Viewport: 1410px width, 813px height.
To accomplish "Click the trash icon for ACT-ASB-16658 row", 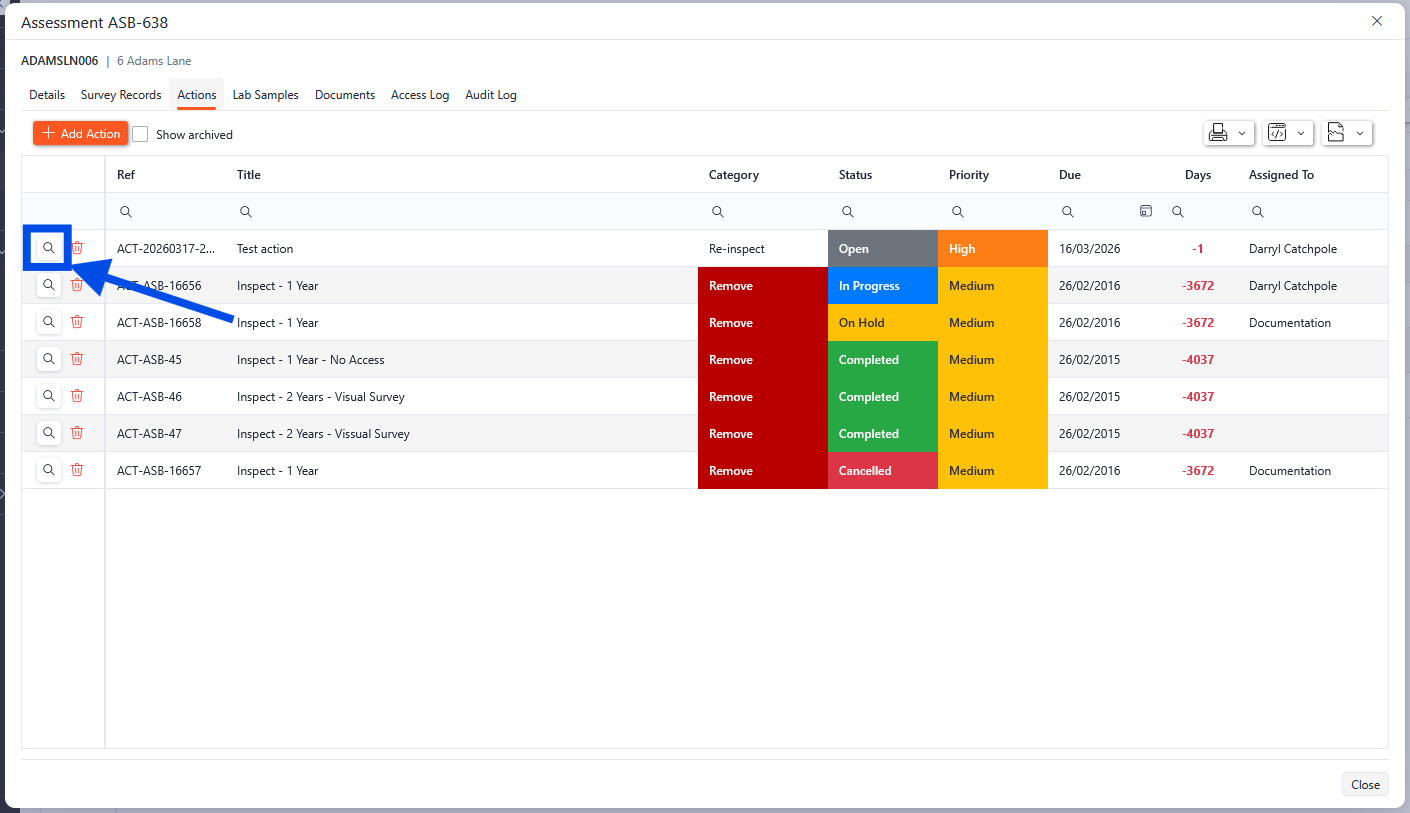I will 77,322.
